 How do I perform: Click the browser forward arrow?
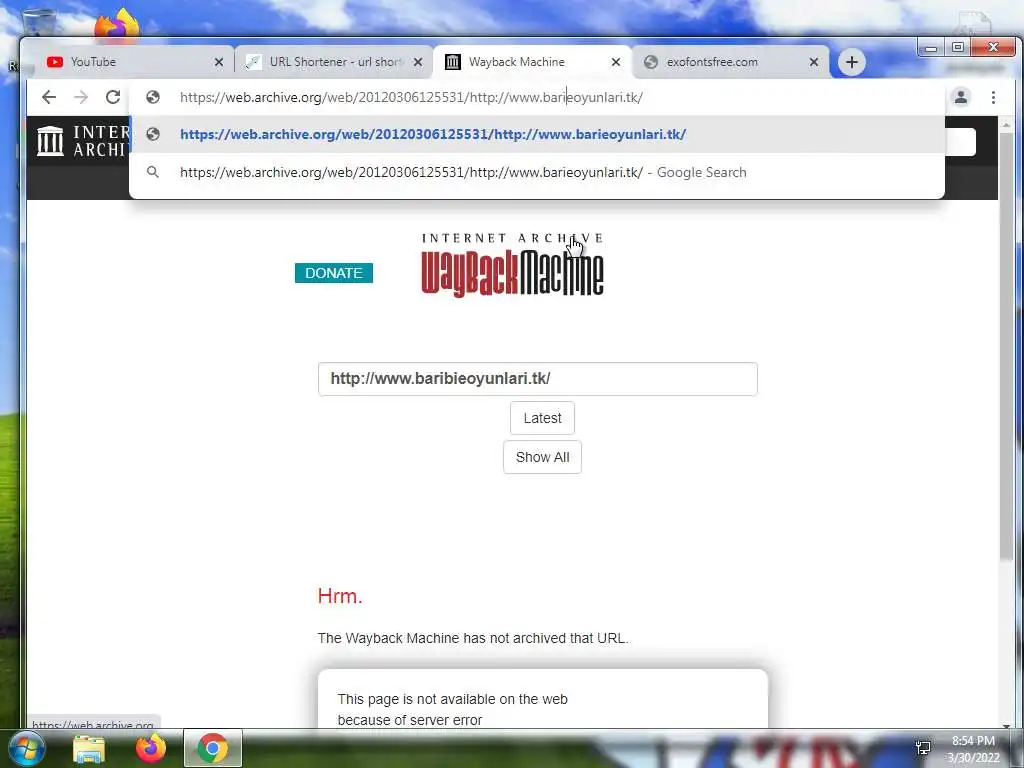click(x=81, y=97)
